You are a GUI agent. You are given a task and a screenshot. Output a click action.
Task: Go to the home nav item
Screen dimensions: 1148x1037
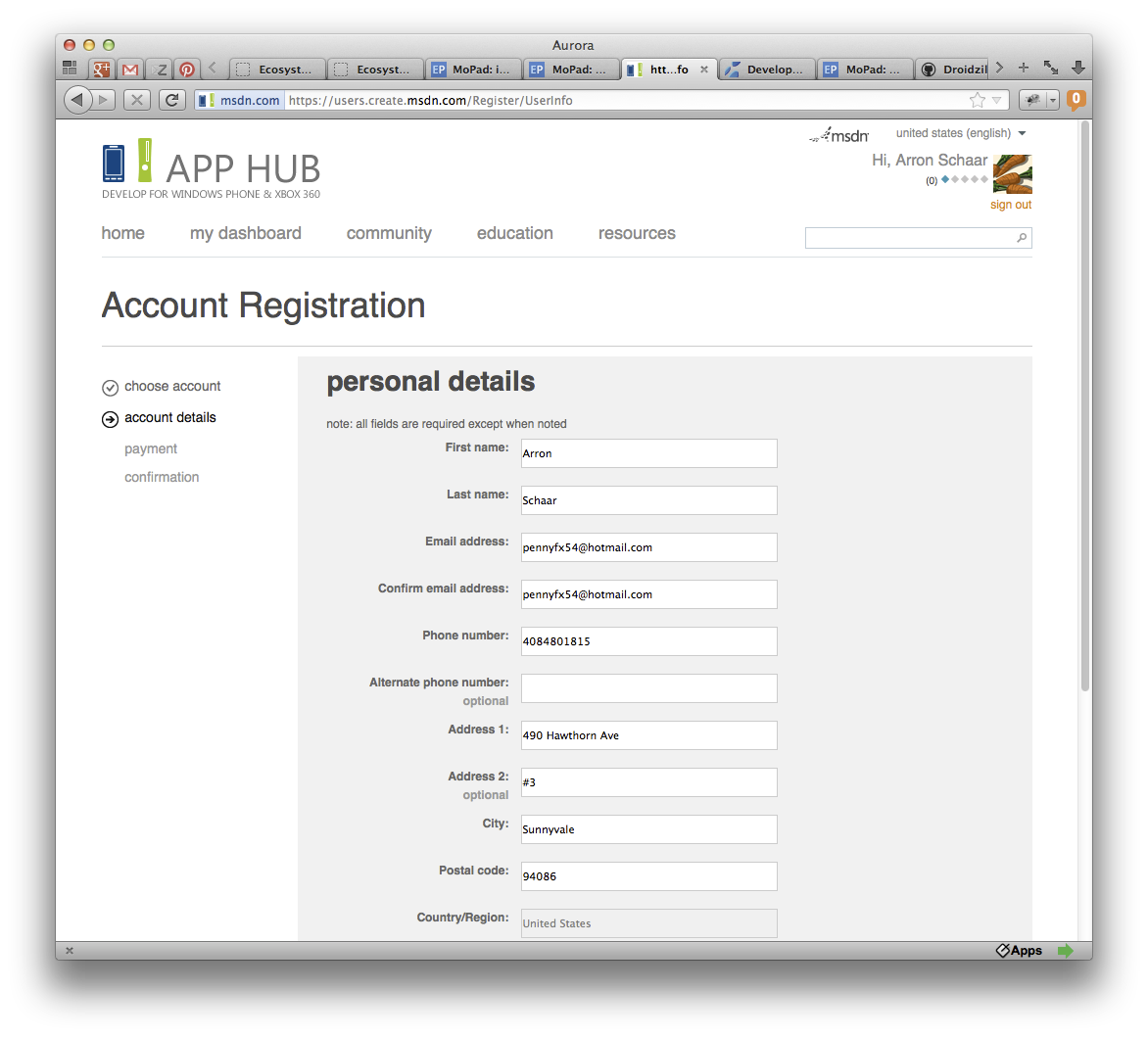click(x=123, y=233)
